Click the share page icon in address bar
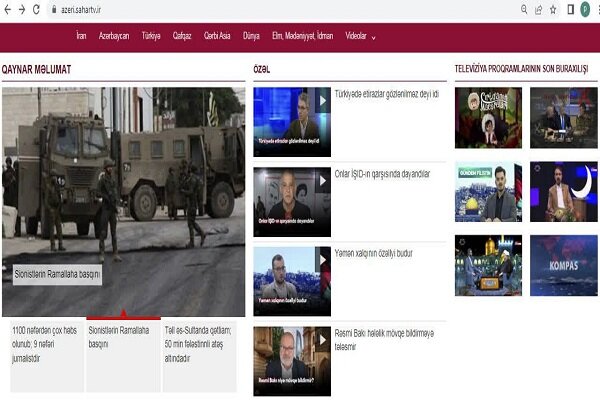The width and height of the screenshot is (600, 400). pos(538,9)
